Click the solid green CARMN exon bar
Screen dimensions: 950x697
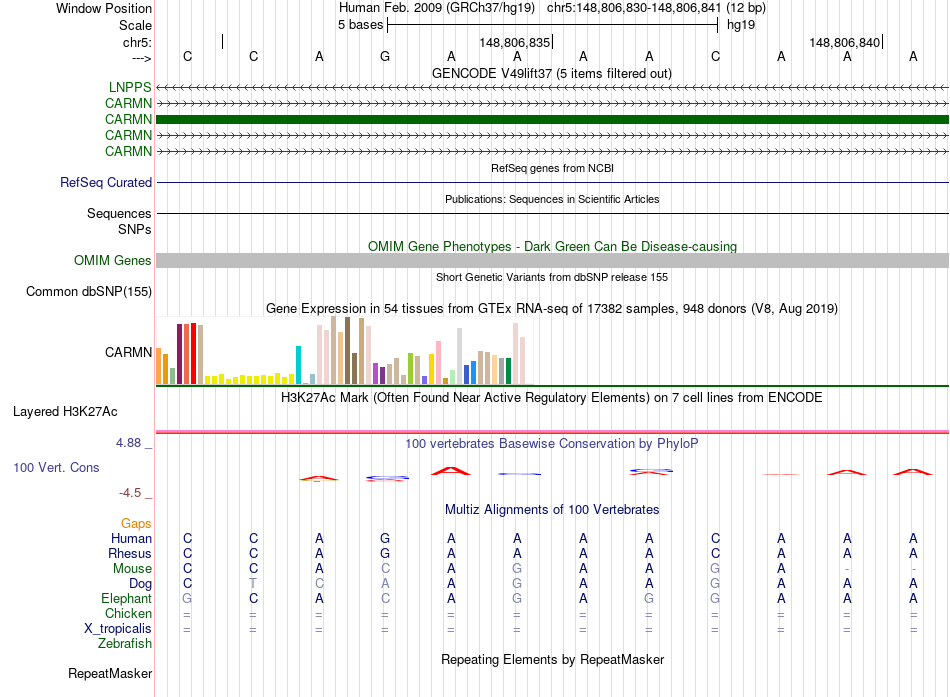(x=552, y=119)
